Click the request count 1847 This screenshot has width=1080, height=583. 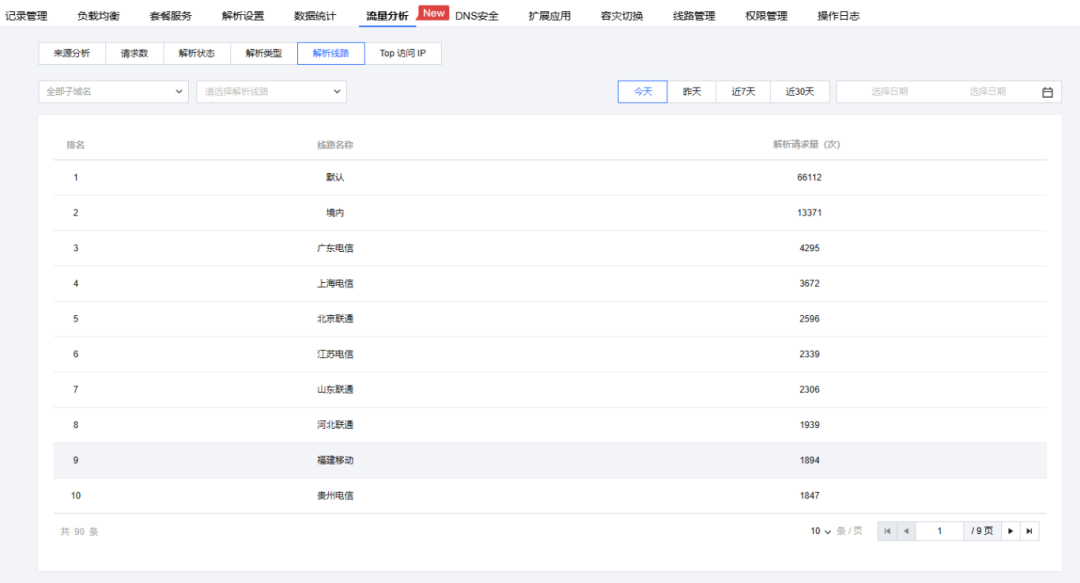pos(809,495)
